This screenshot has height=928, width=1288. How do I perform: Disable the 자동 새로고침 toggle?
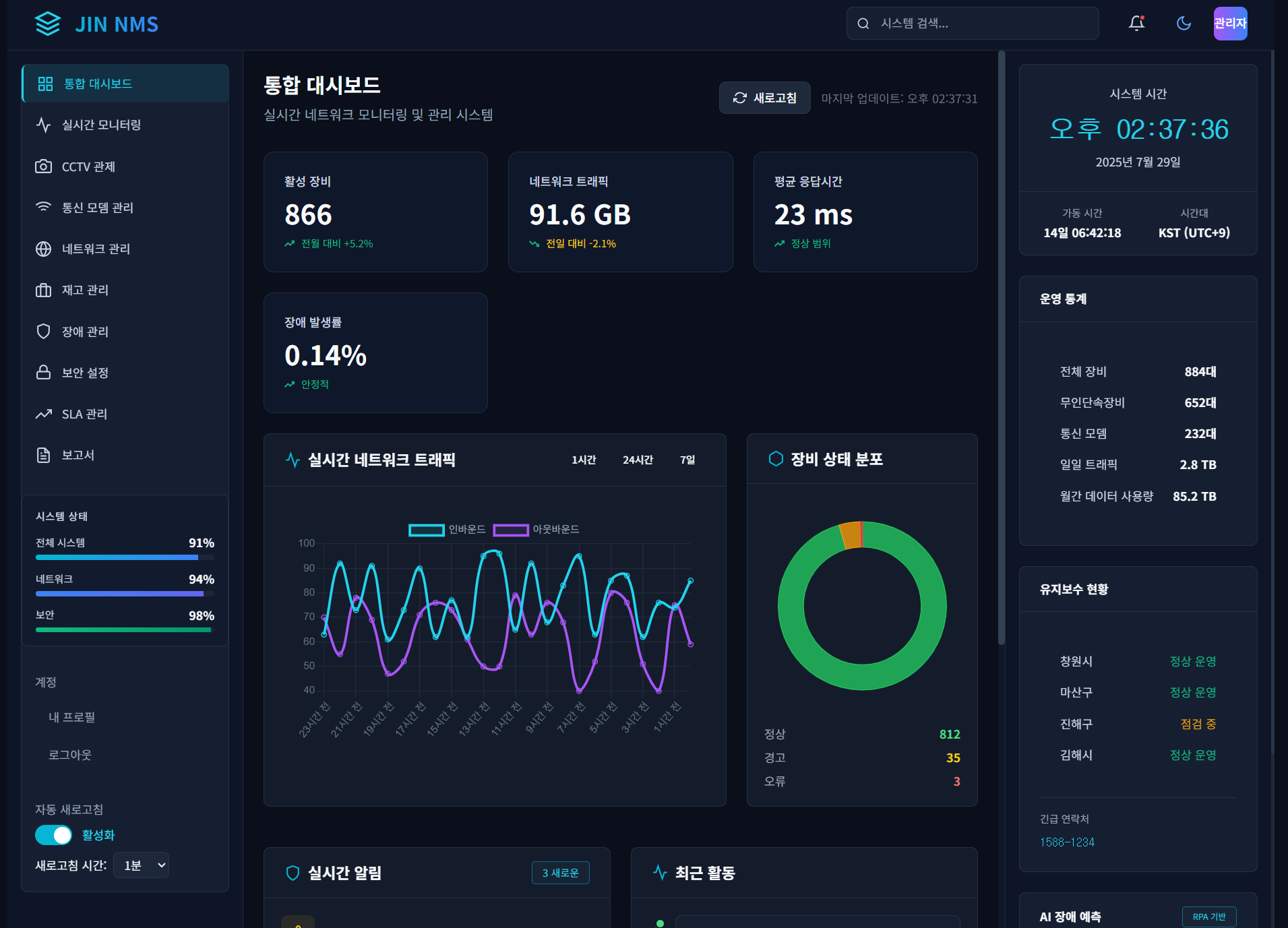tap(53, 835)
